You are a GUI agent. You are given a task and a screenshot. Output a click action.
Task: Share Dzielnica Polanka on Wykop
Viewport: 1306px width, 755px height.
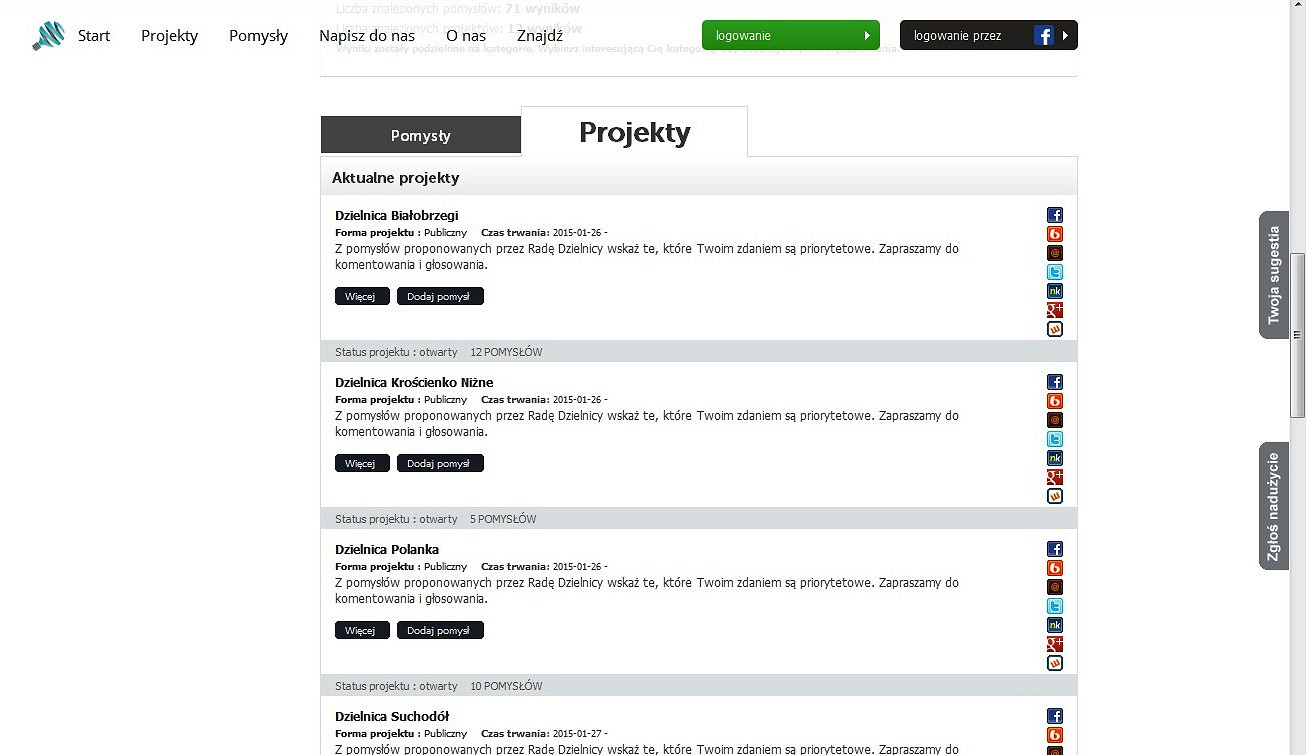click(1055, 663)
